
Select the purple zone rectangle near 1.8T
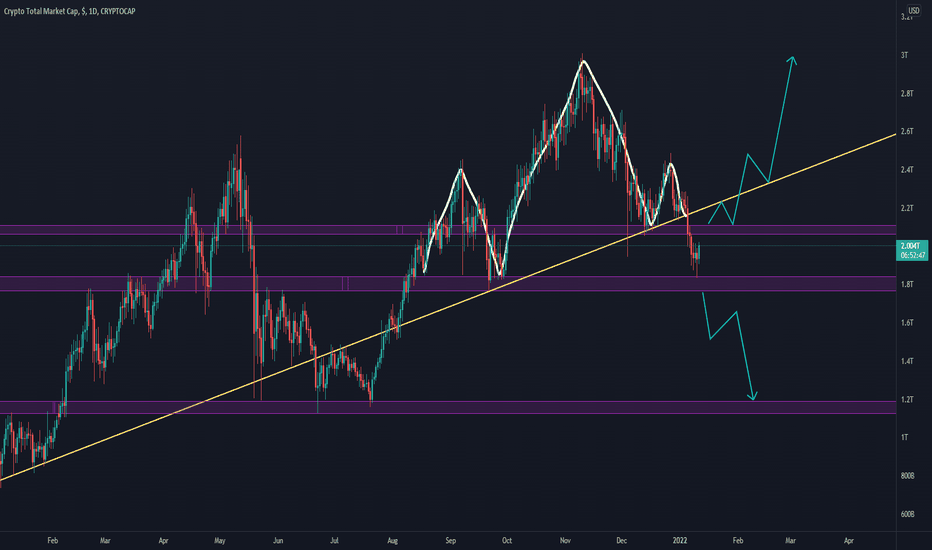point(448,284)
